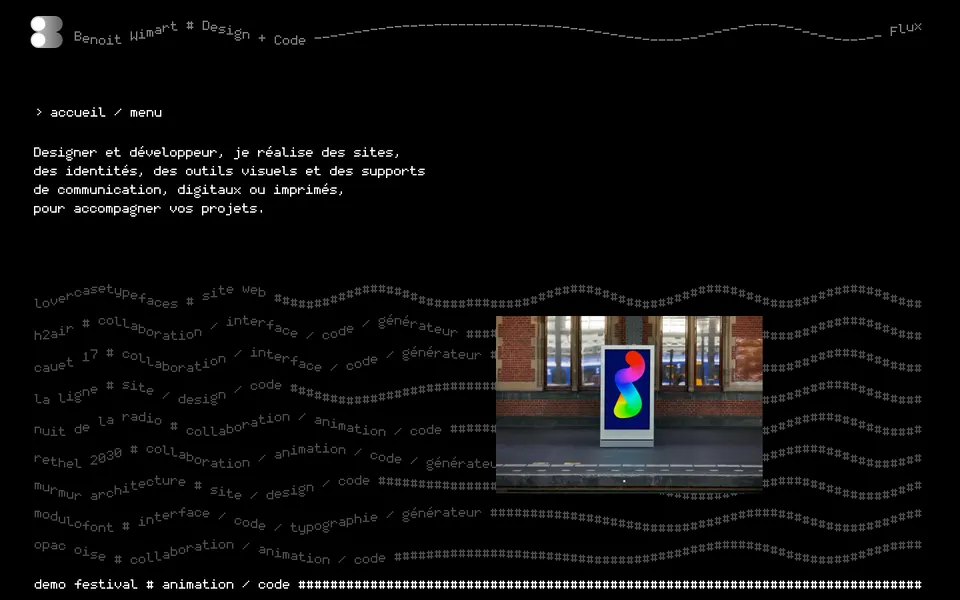Open the h2air collaboration project
This screenshot has height=600, width=960.
[x=246, y=328]
